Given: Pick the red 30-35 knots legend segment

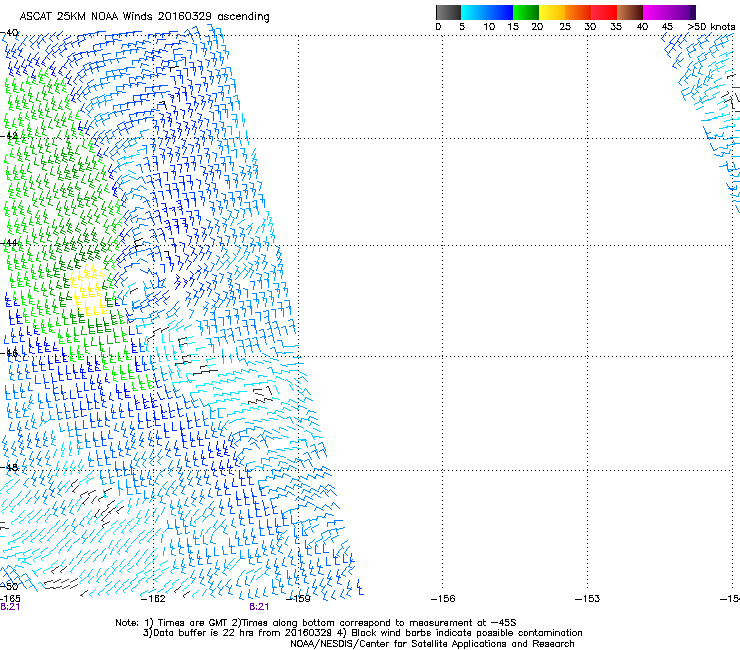Looking at the screenshot, I should pos(604,12).
